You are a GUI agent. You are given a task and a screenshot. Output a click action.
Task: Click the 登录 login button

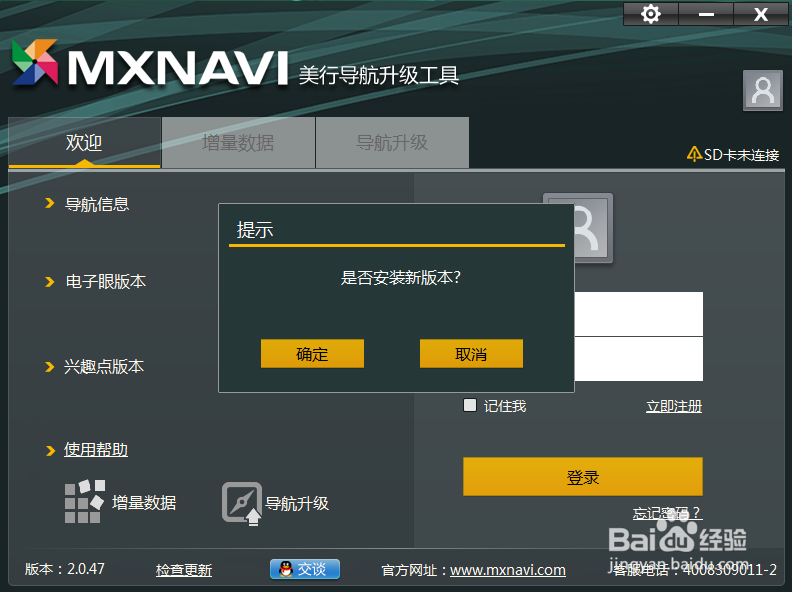(x=583, y=476)
